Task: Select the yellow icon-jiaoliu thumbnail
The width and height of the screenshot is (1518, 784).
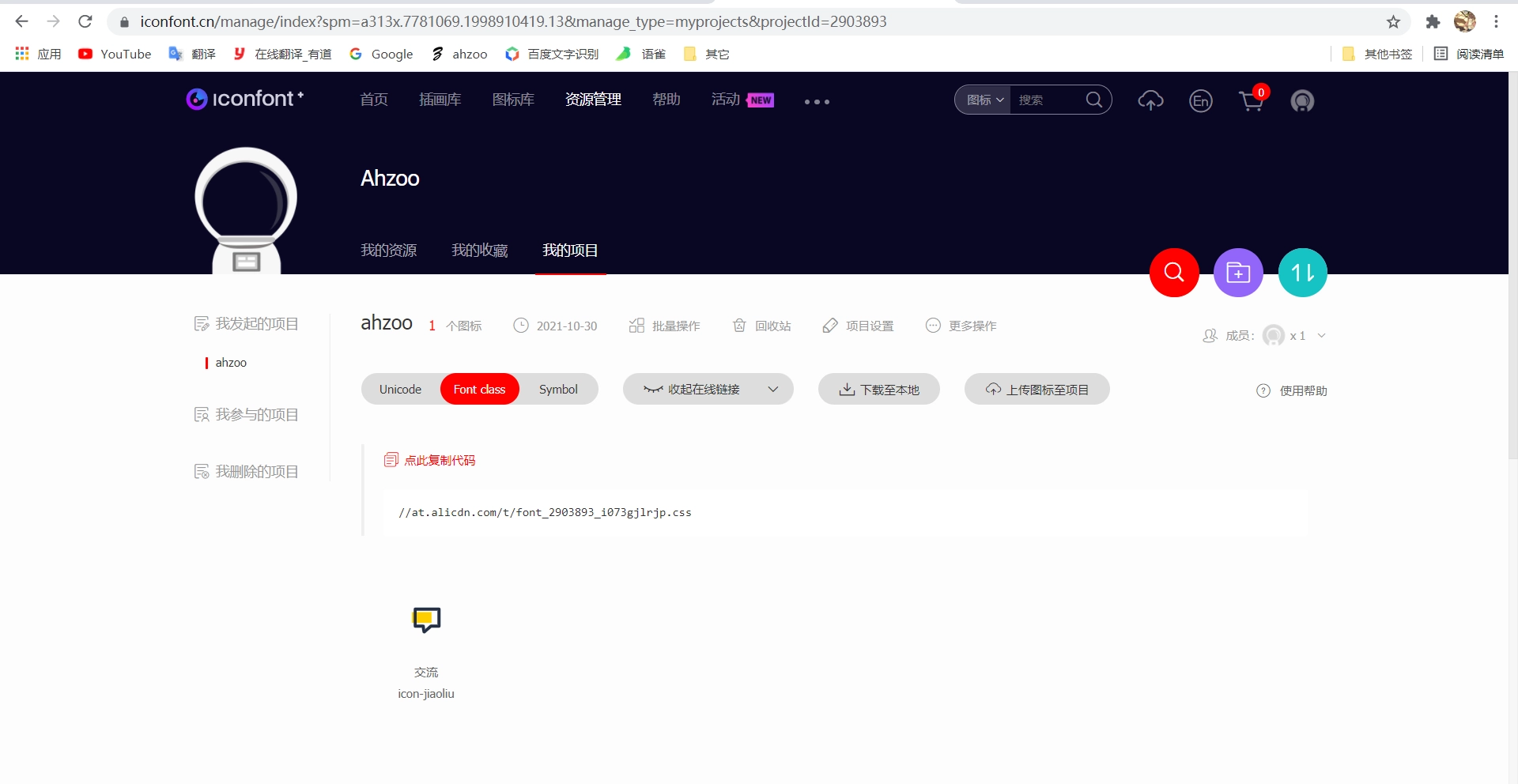Action: [x=426, y=620]
